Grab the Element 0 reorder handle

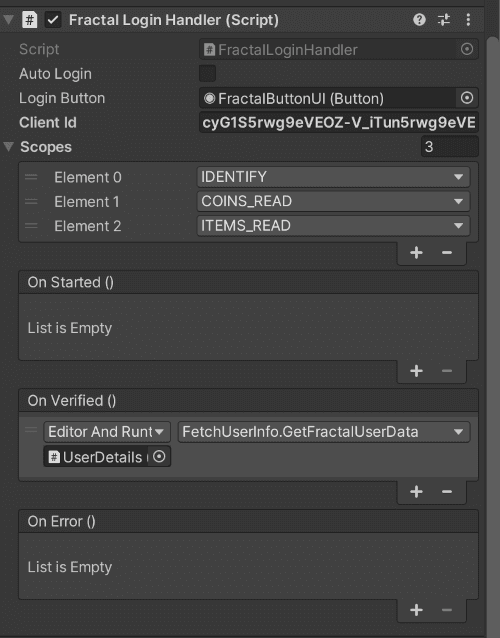coord(31,177)
